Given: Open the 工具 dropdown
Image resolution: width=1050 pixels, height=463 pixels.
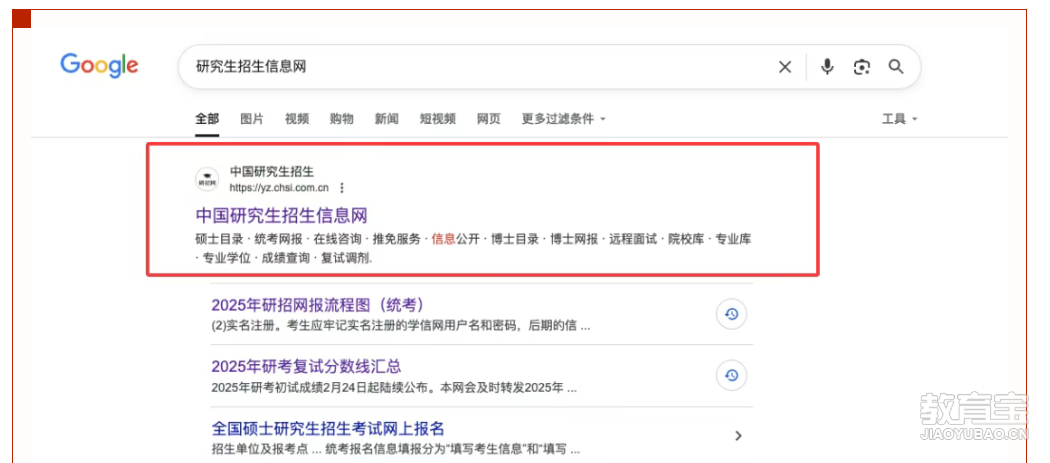Looking at the screenshot, I should (x=899, y=119).
